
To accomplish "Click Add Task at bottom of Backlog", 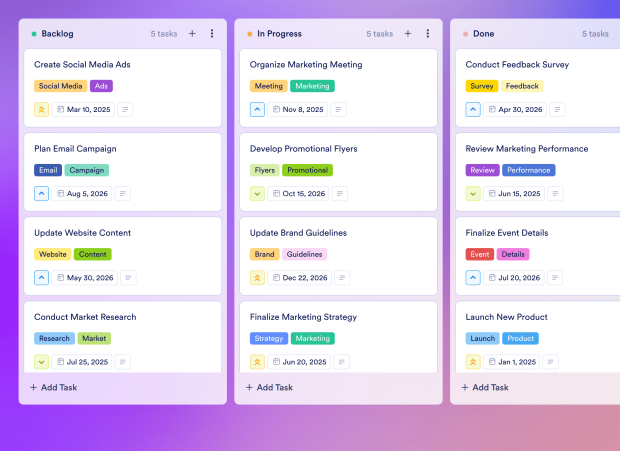I will 54,387.
